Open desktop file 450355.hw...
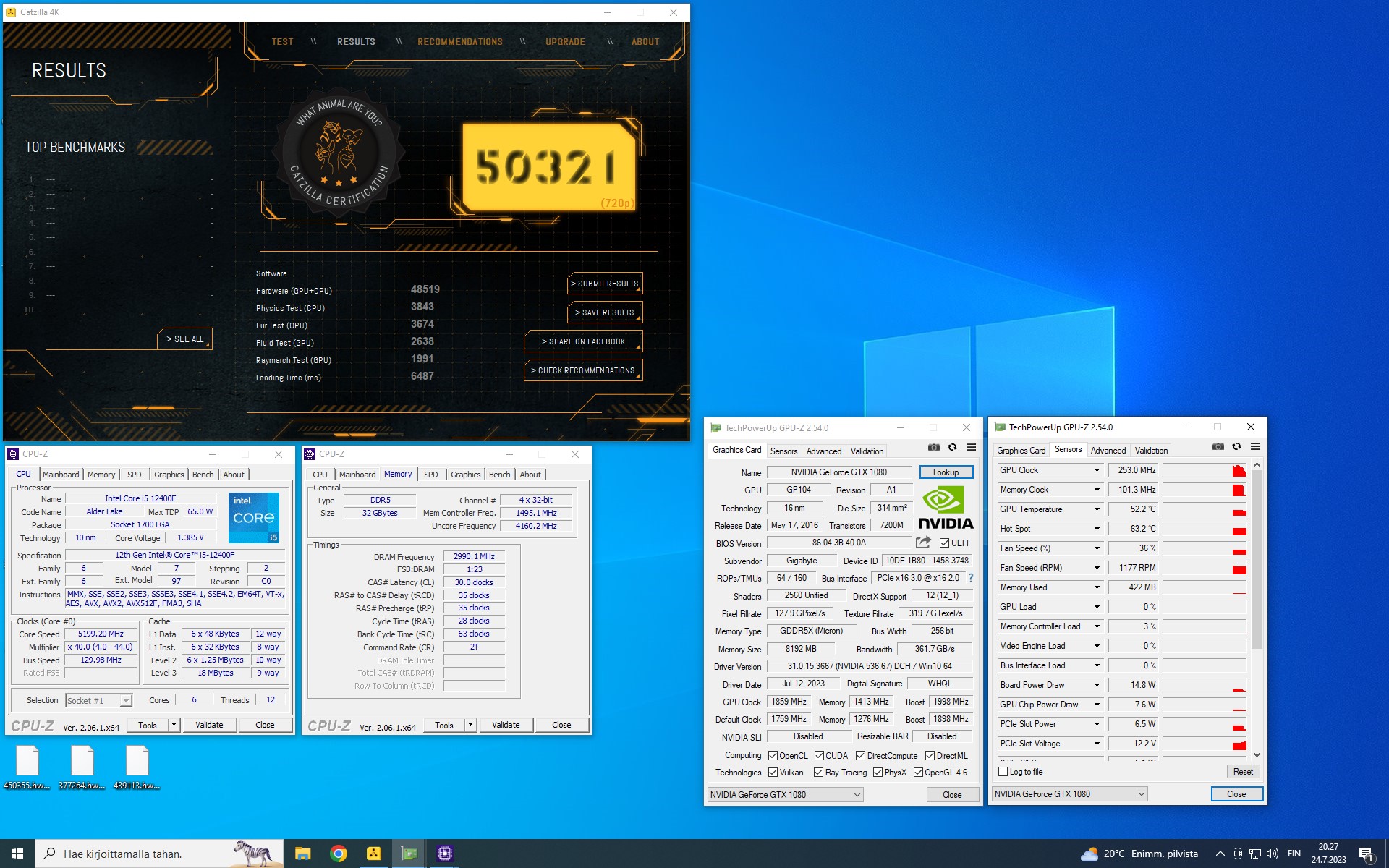This screenshot has height=868, width=1389. pos(27,767)
